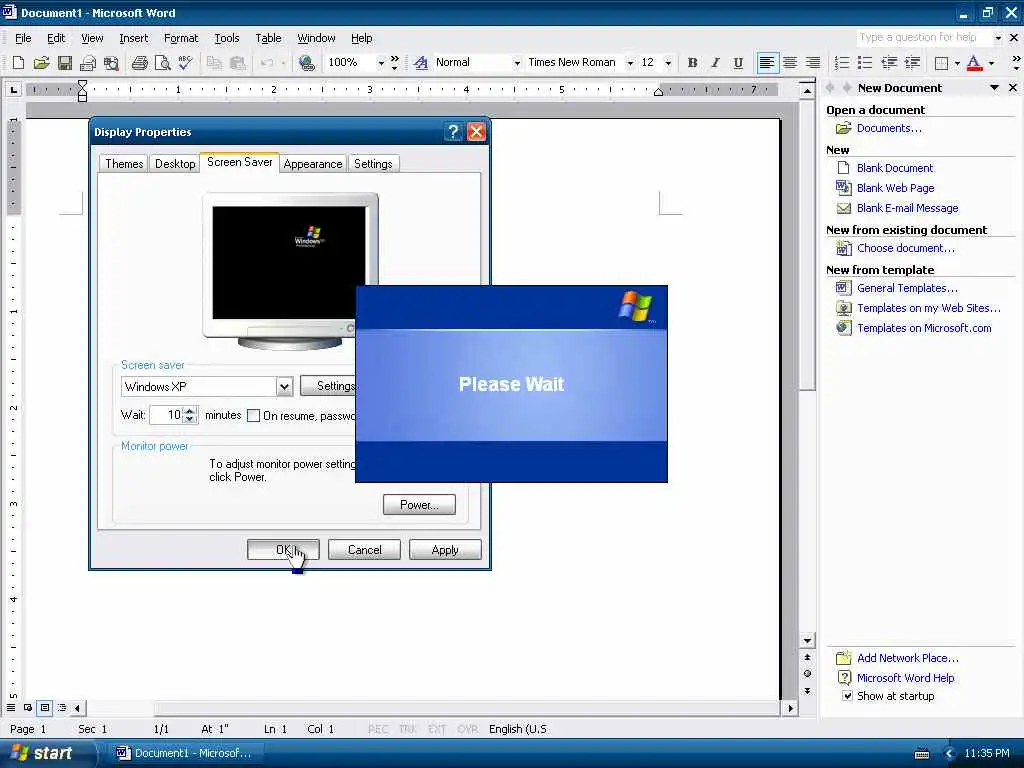Click the Add Network Place... link
1024x768 pixels.
pyautogui.click(x=908, y=658)
